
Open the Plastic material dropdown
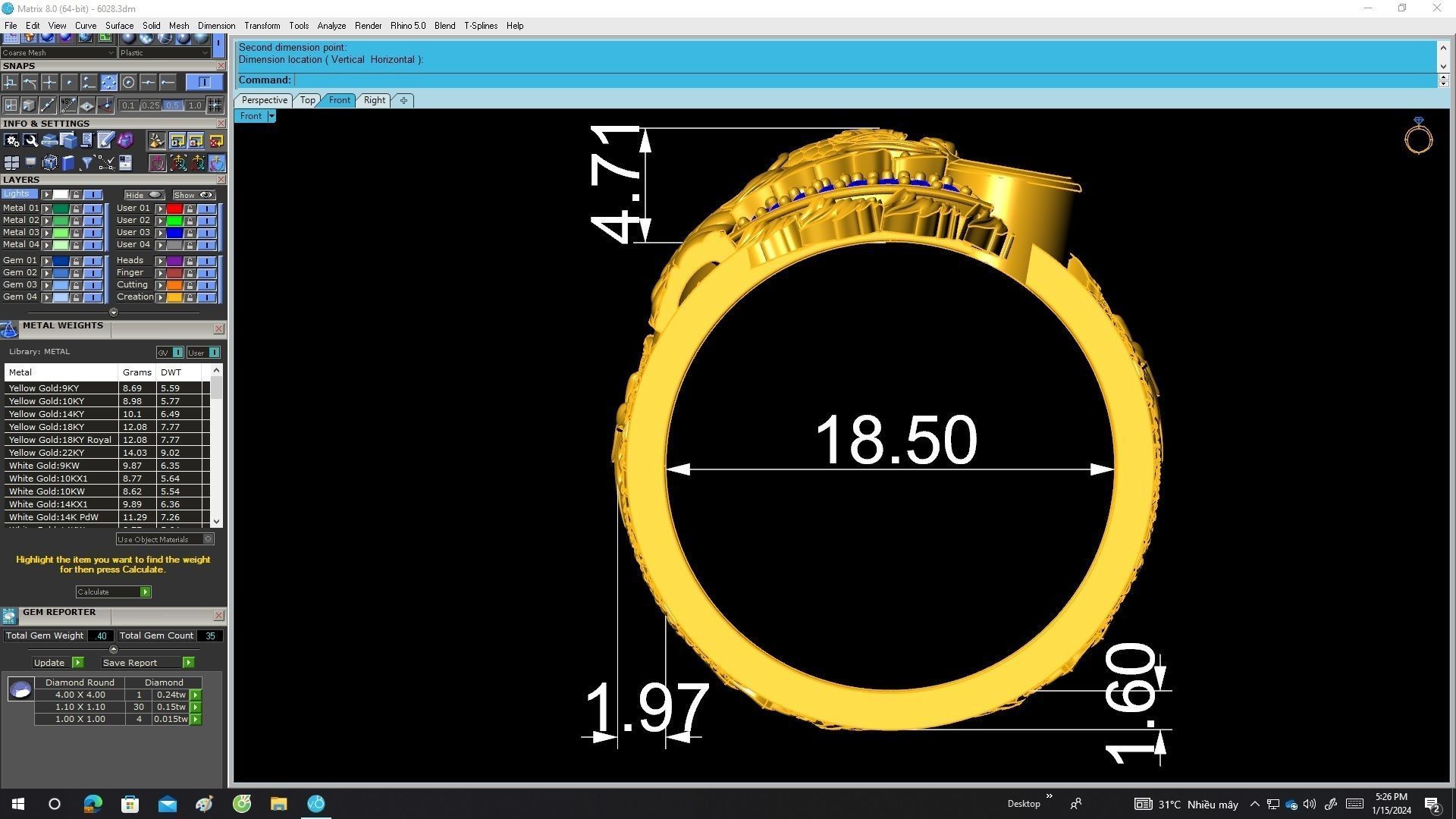click(205, 53)
